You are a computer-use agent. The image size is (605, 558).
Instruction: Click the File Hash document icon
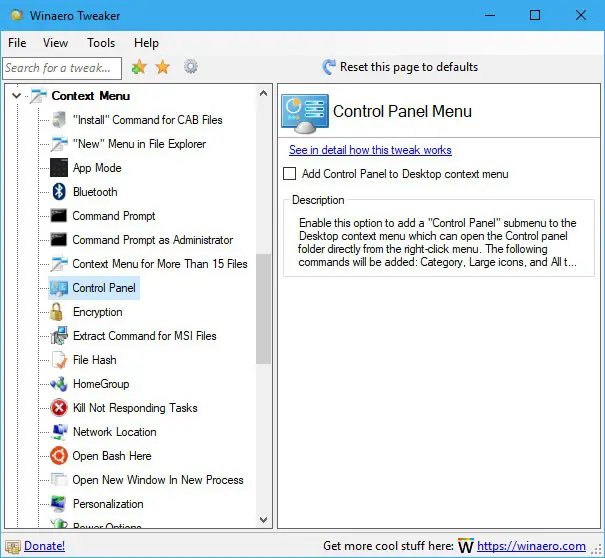59,360
